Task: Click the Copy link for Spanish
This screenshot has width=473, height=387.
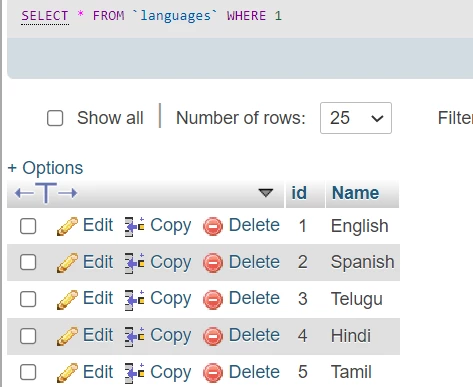Action: click(171, 262)
